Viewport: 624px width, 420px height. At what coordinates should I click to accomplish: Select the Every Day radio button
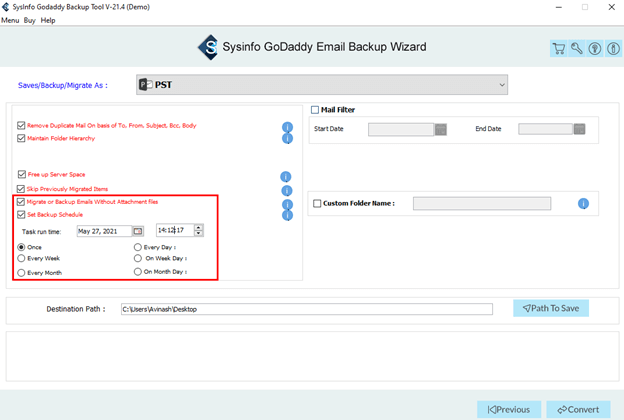[x=138, y=247]
